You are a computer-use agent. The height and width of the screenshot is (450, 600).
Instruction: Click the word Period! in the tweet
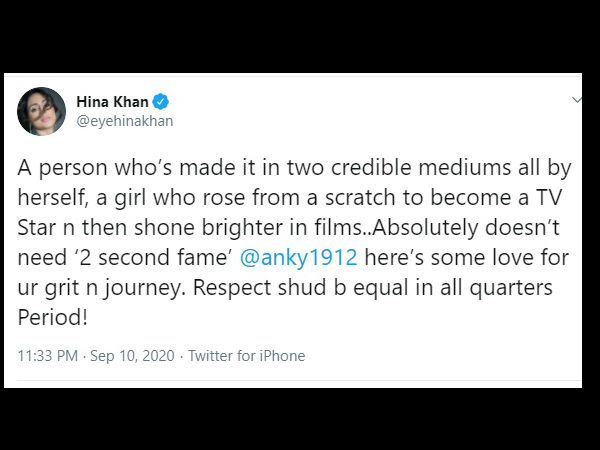click(x=53, y=317)
